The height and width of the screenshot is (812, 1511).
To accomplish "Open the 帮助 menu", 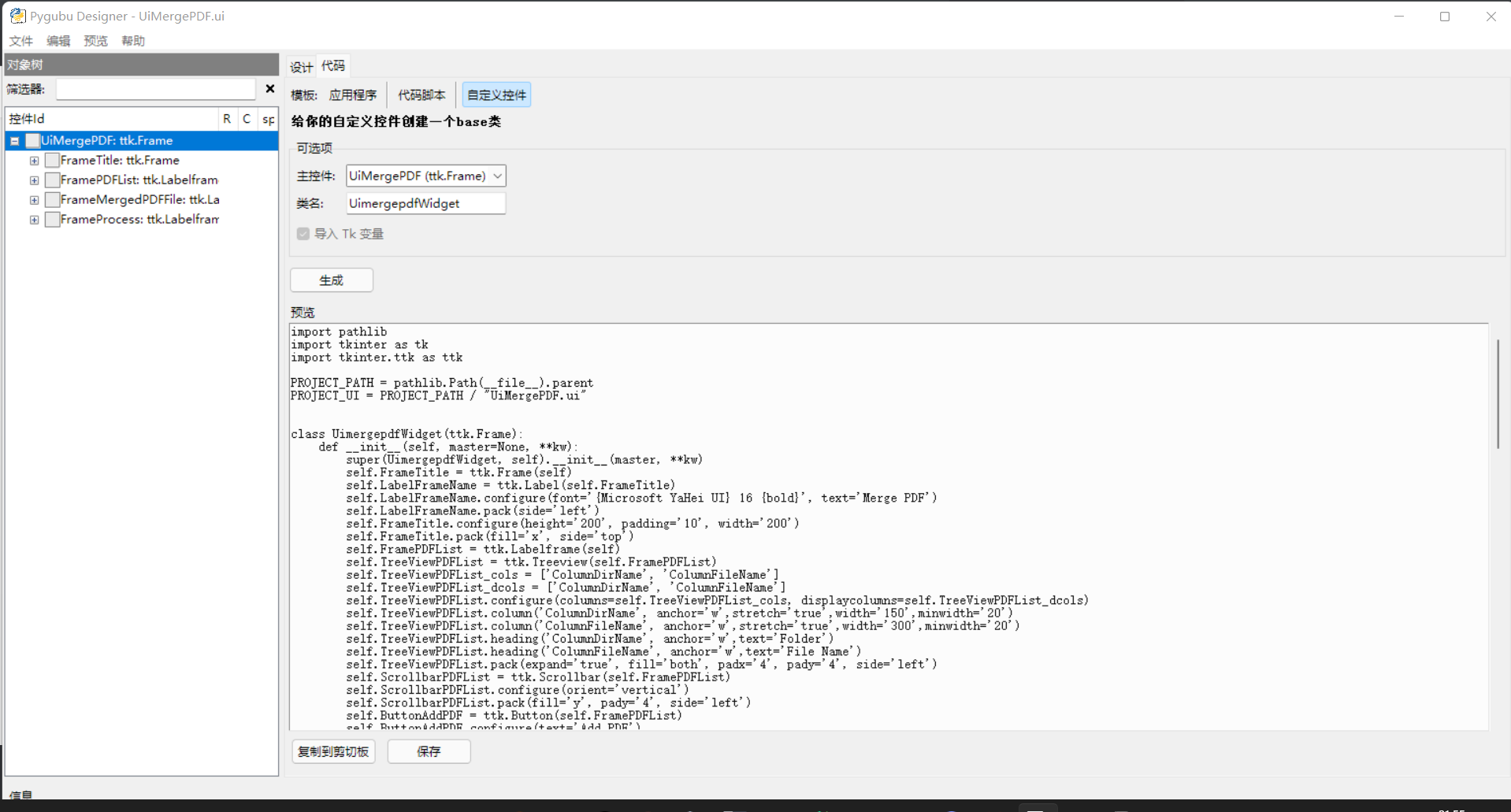I will pos(132,40).
